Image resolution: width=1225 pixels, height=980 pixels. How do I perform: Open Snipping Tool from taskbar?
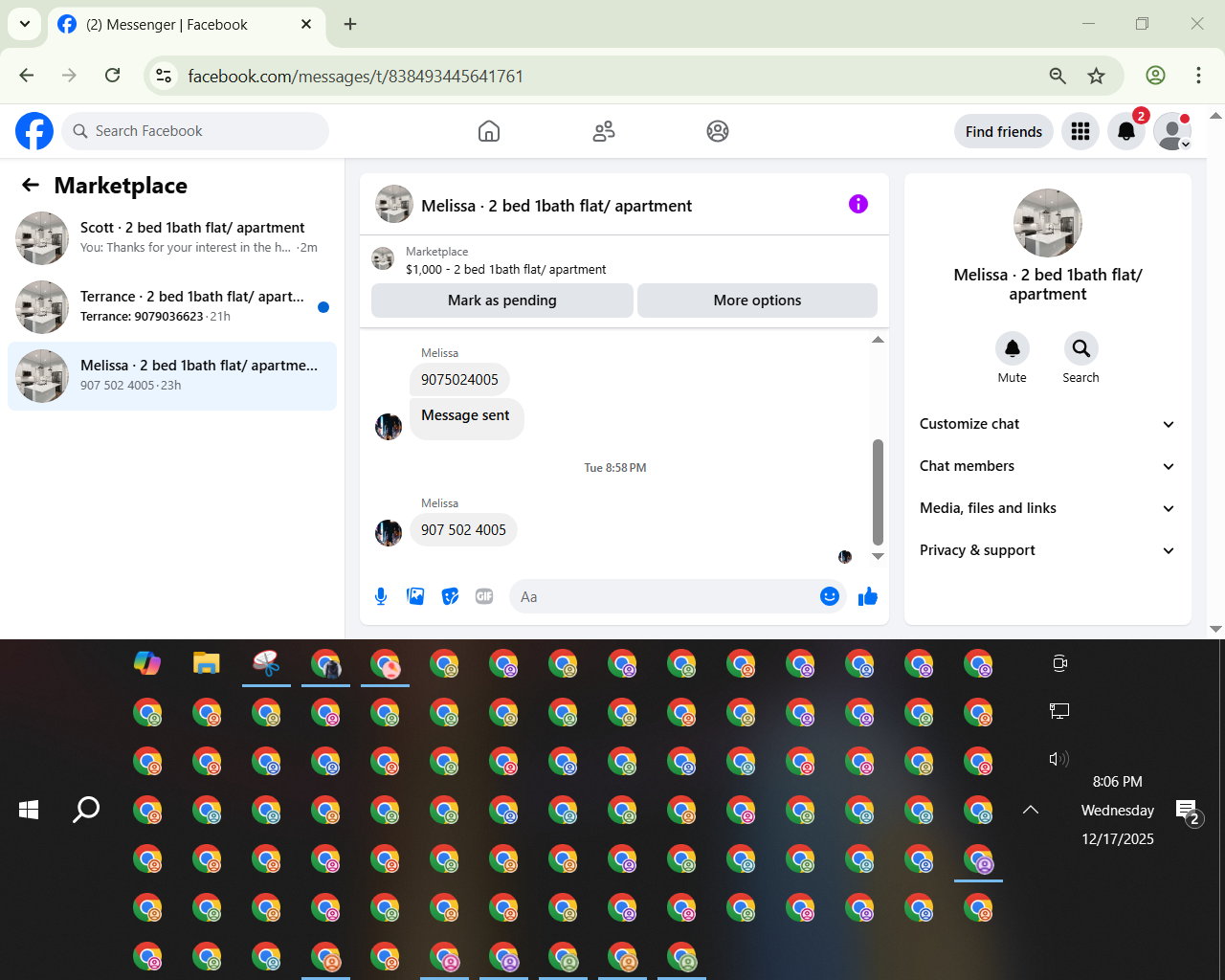point(266,663)
